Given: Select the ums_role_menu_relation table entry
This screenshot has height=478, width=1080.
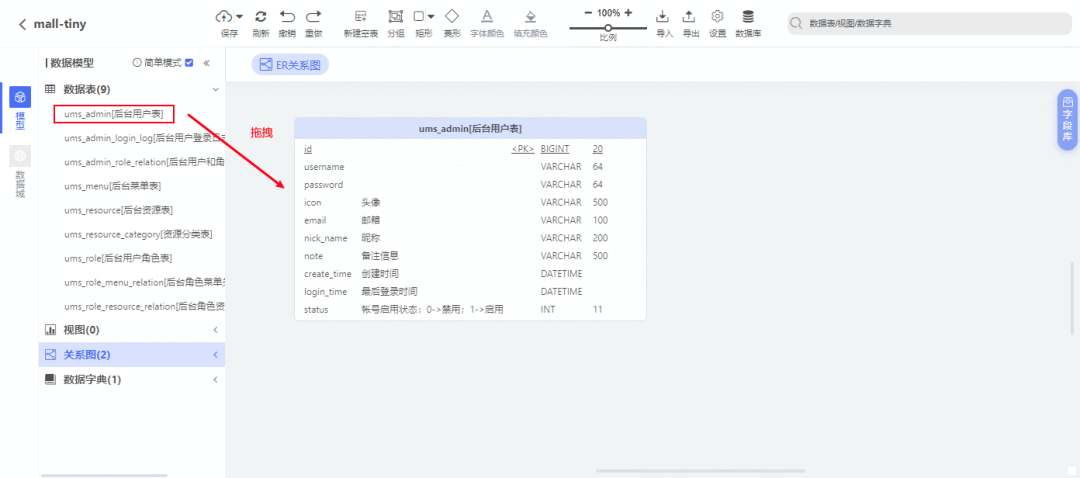Looking at the screenshot, I should click(144, 283).
